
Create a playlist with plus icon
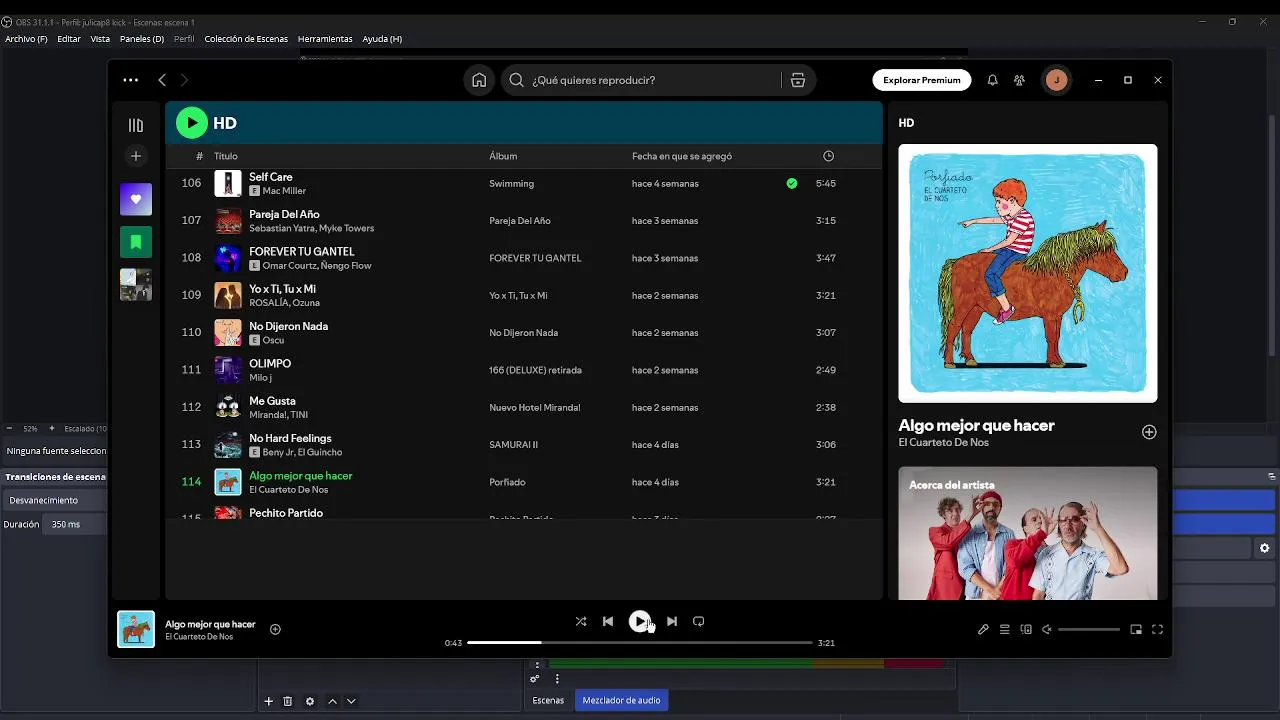pos(136,156)
